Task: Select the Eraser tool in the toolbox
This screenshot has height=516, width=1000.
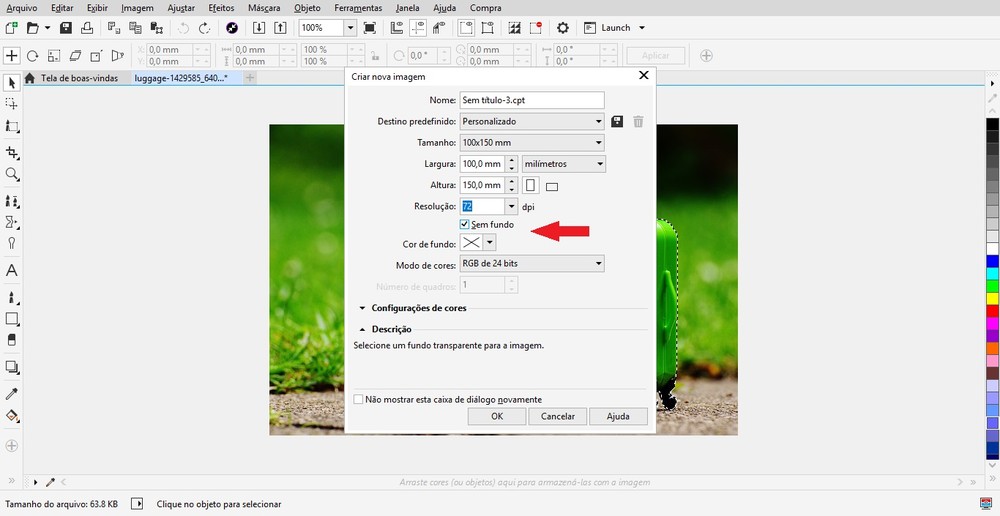Action: click(x=11, y=340)
